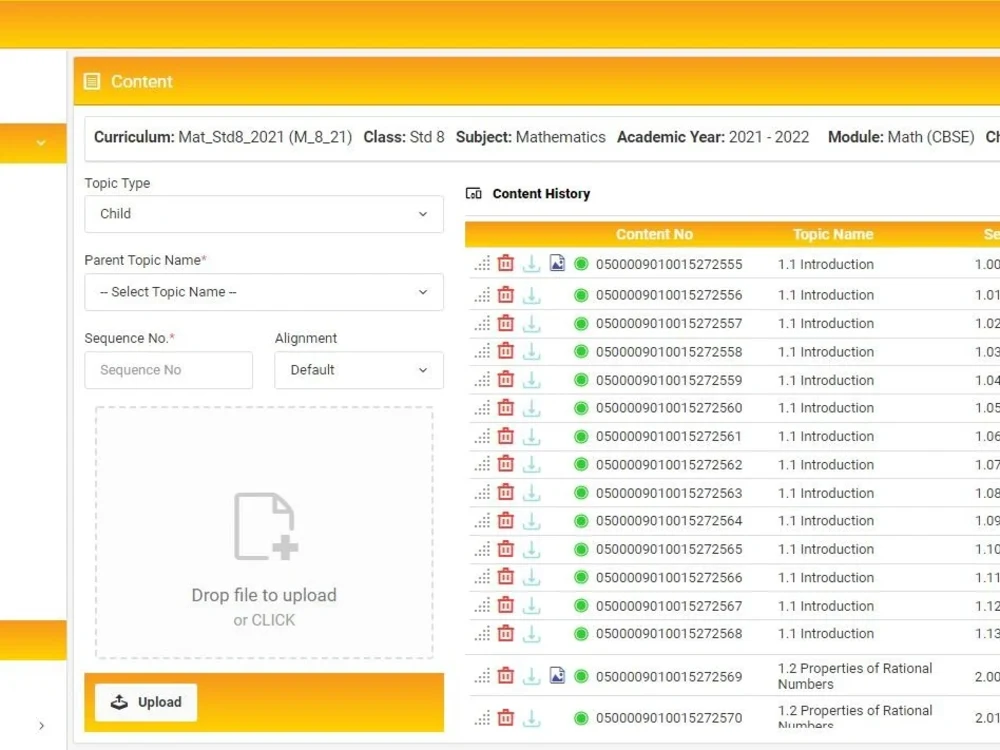The width and height of the screenshot is (1000, 750).
Task: Download content ending 272561
Action: [x=531, y=436]
